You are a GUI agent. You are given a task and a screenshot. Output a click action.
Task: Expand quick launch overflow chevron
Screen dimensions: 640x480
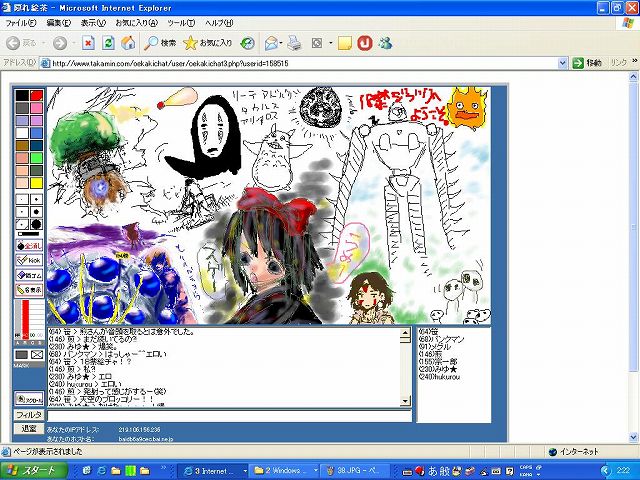[164, 468]
